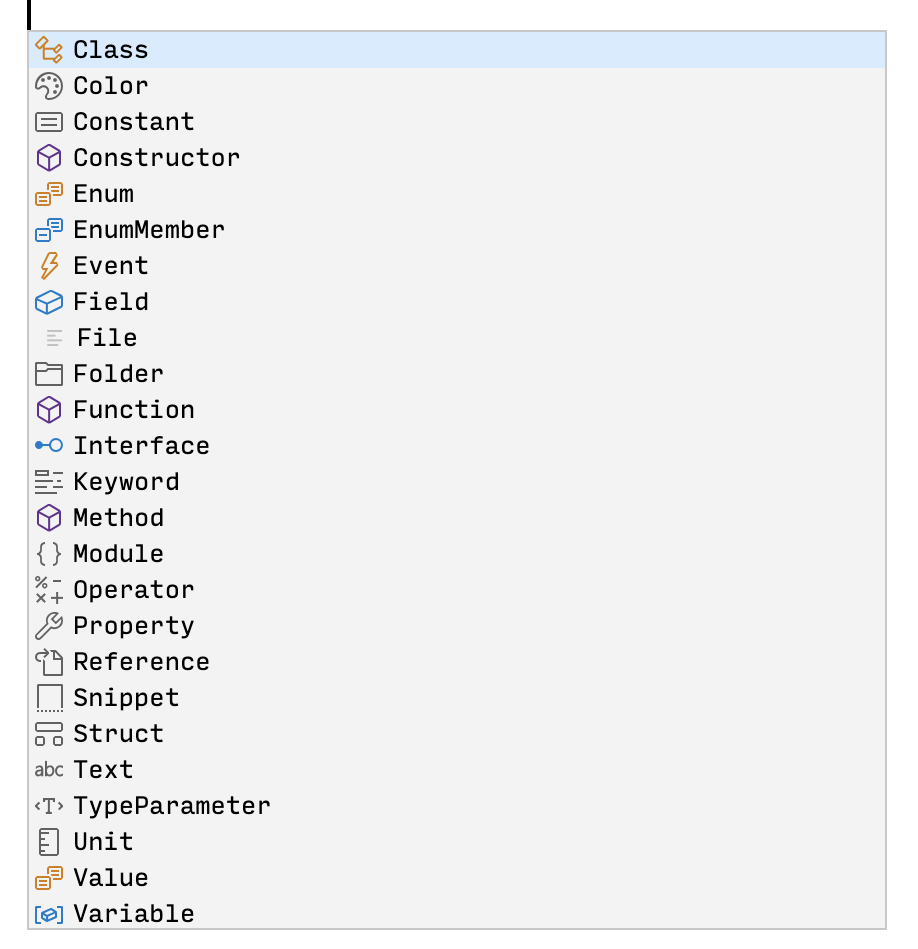This screenshot has width=918, height=949.
Task: Select the Struct entry
Action: point(117,733)
